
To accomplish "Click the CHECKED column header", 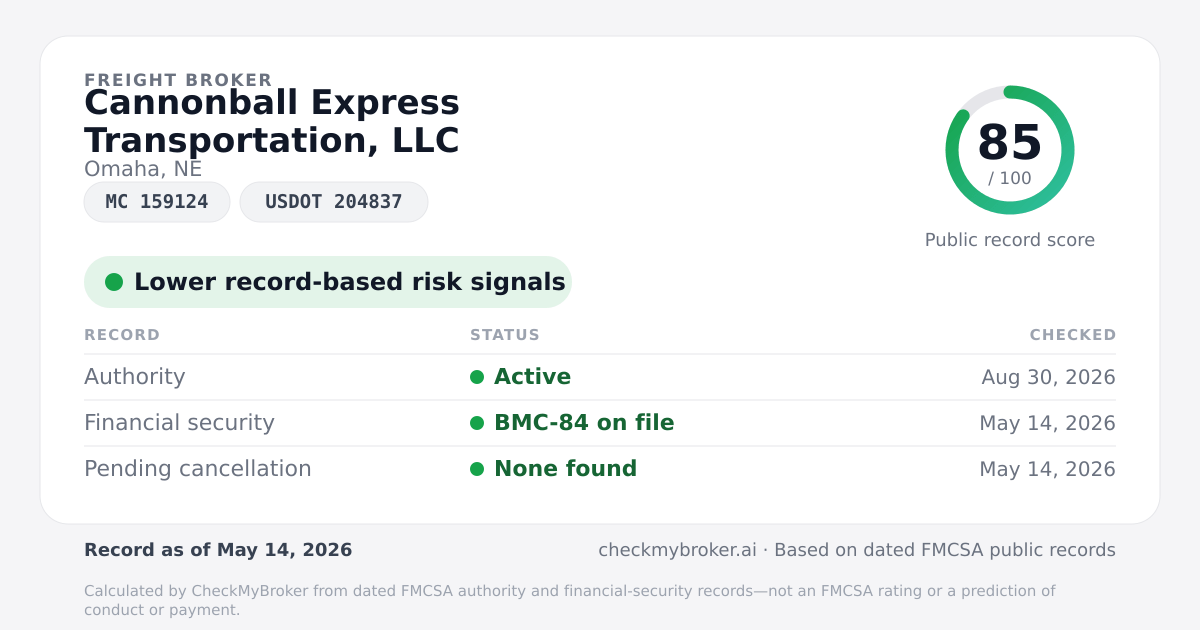I will (x=1073, y=335).
